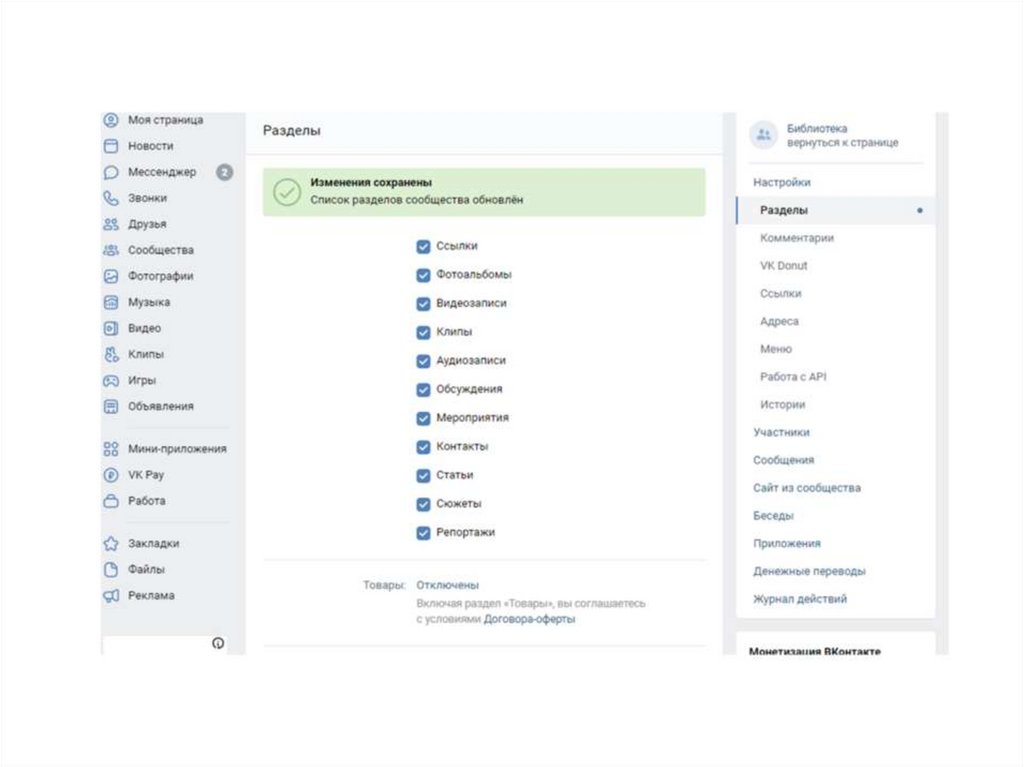1024x767 pixels.
Task: Collapse the Настройки settings group
Action: [x=782, y=183]
